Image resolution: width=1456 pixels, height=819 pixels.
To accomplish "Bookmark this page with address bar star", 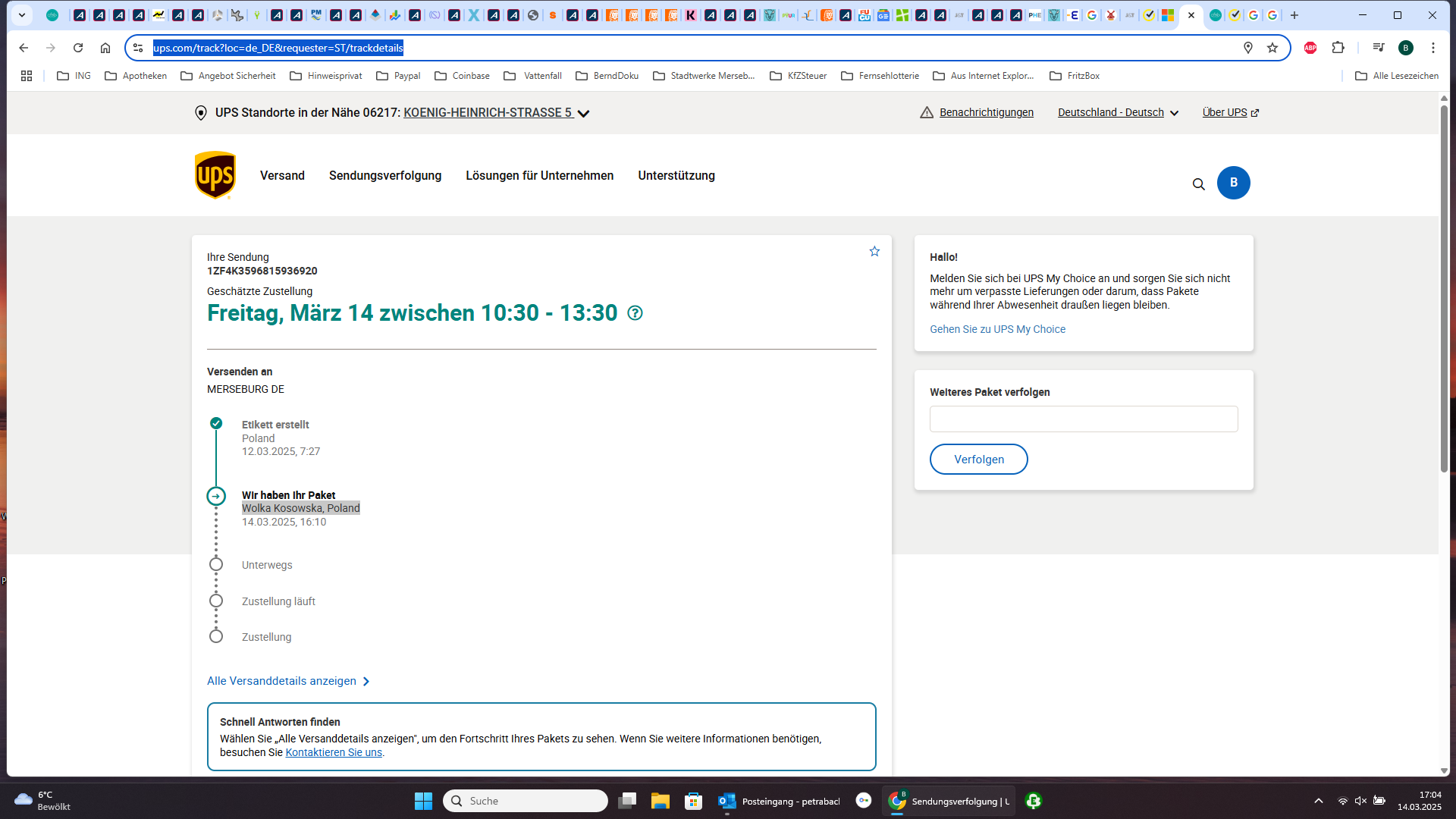I will point(1272,48).
